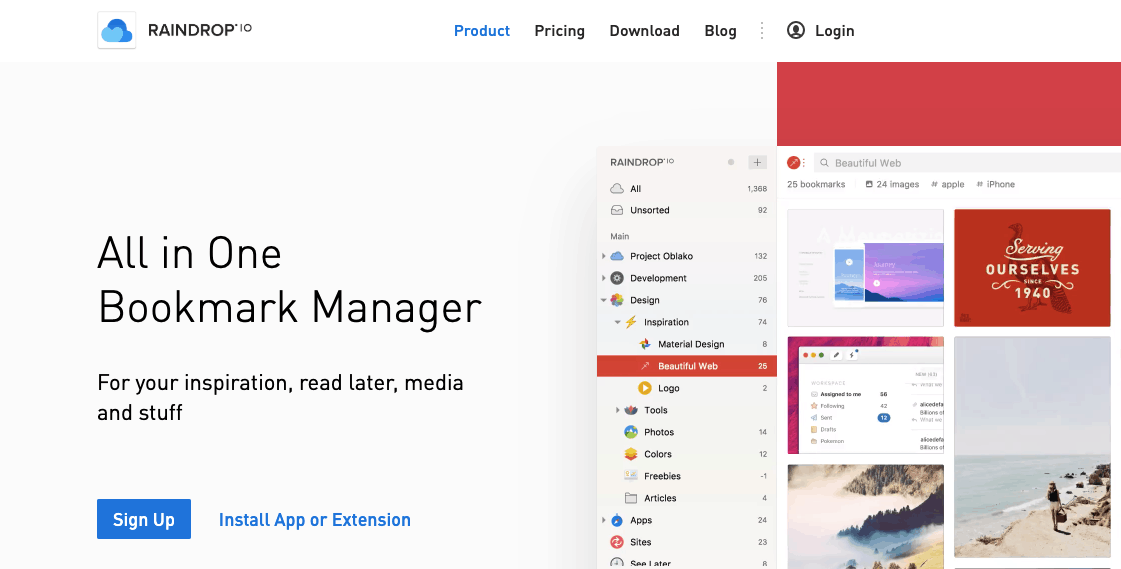Open the Journey purple design thumbnail
The width and height of the screenshot is (1121, 569).
click(866, 268)
